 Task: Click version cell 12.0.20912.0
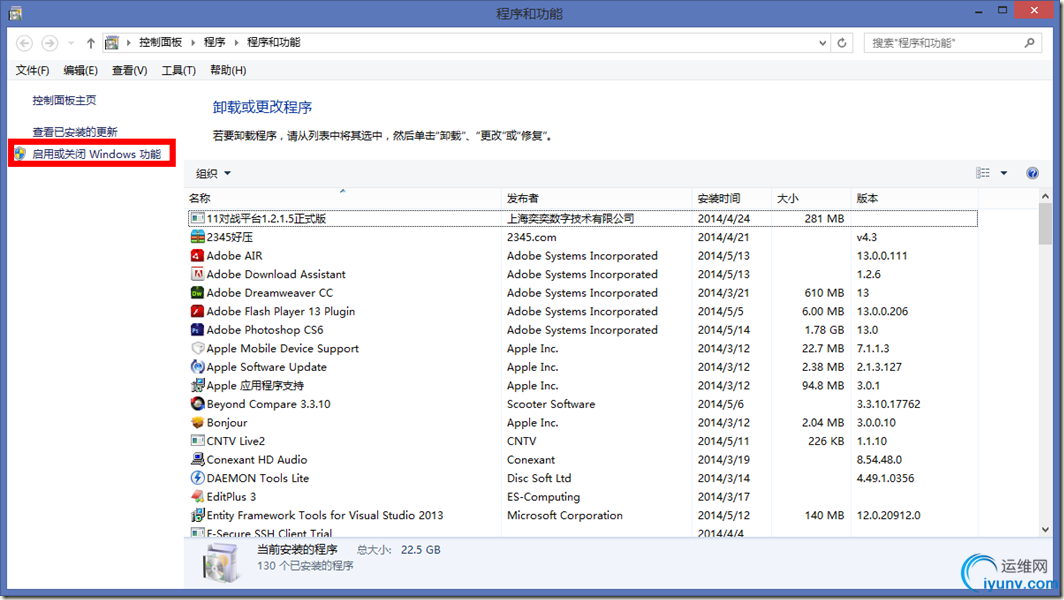(888, 515)
